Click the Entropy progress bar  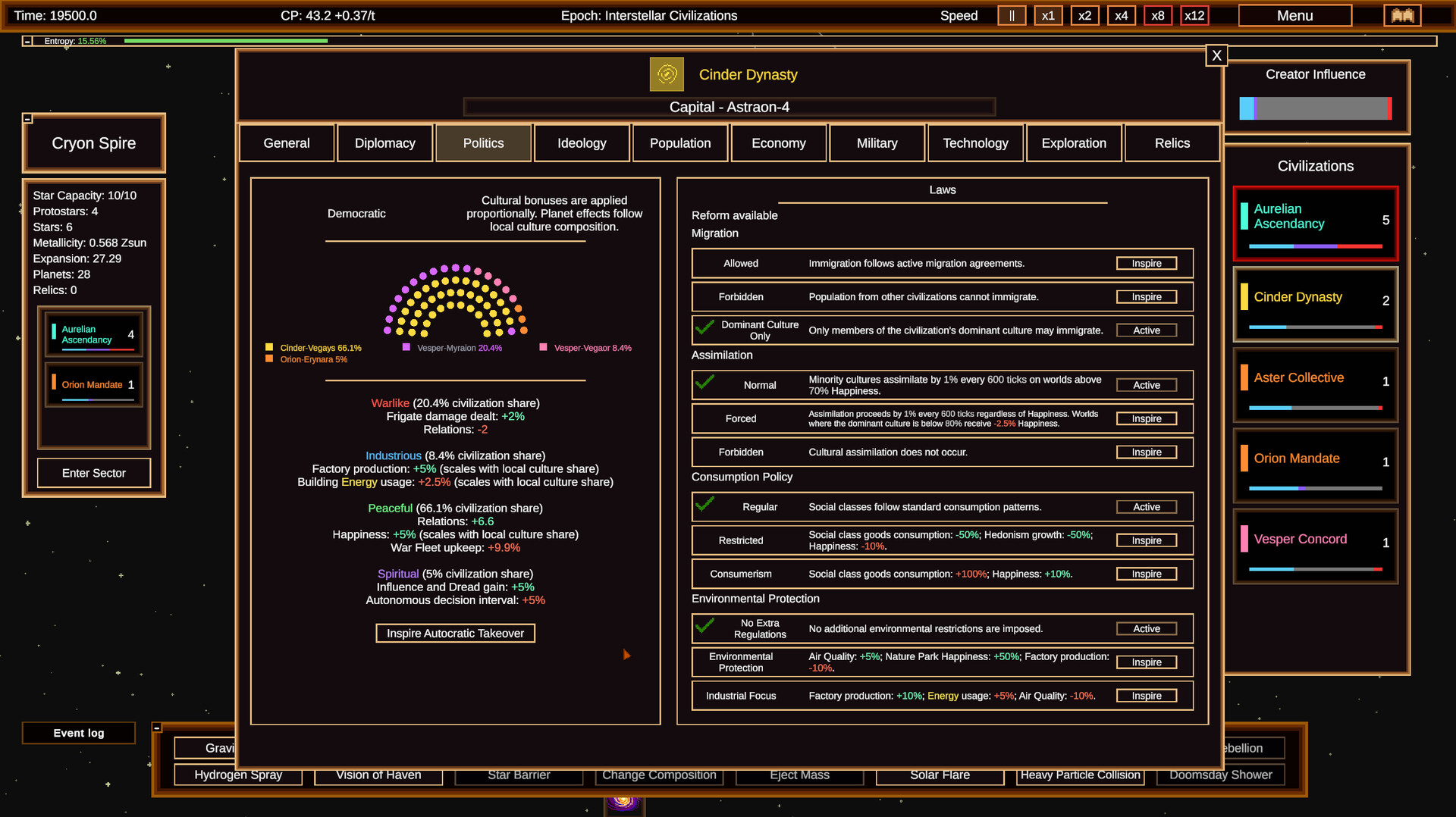(x=780, y=41)
